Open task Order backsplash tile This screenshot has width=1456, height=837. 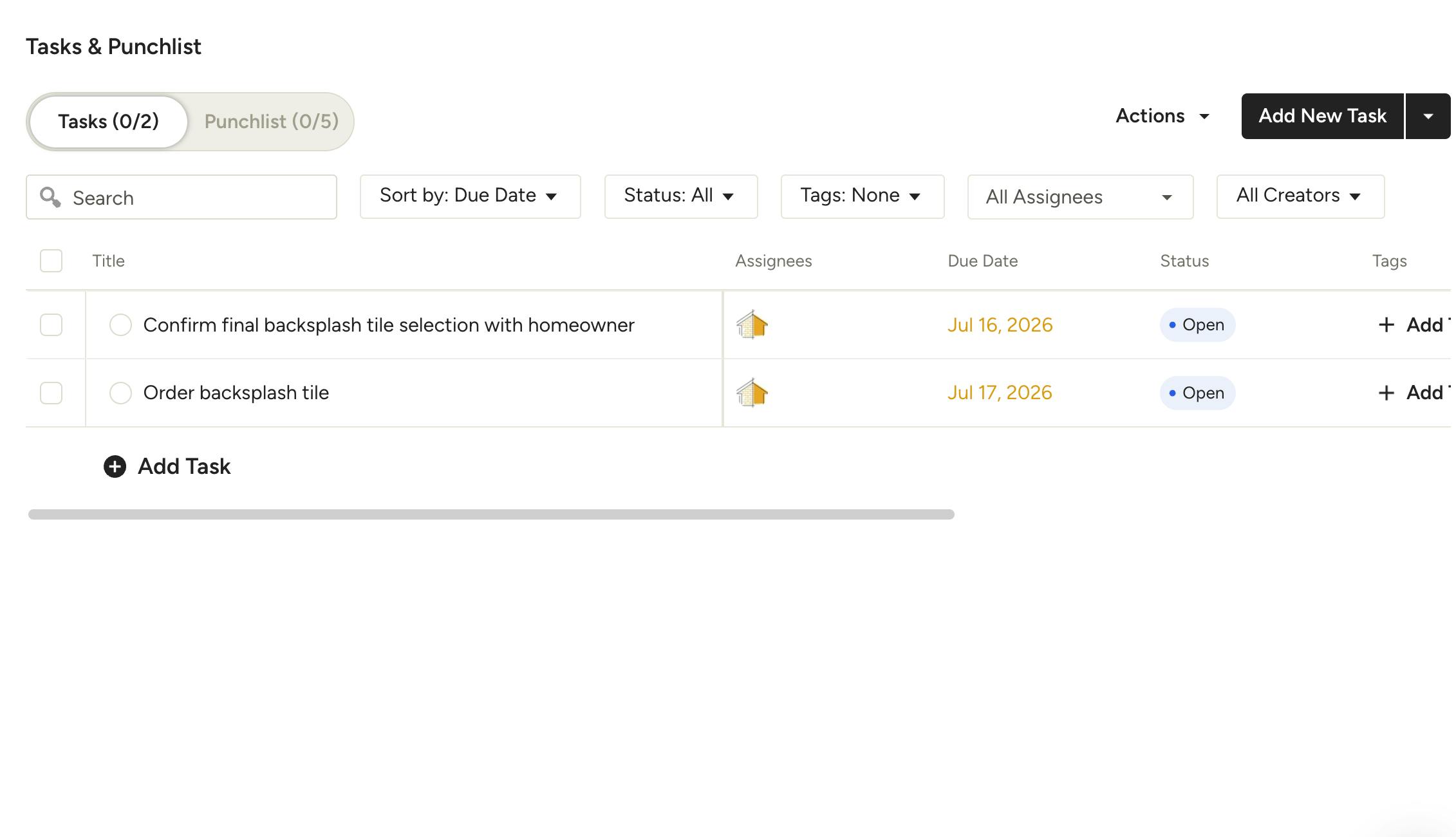coord(236,393)
